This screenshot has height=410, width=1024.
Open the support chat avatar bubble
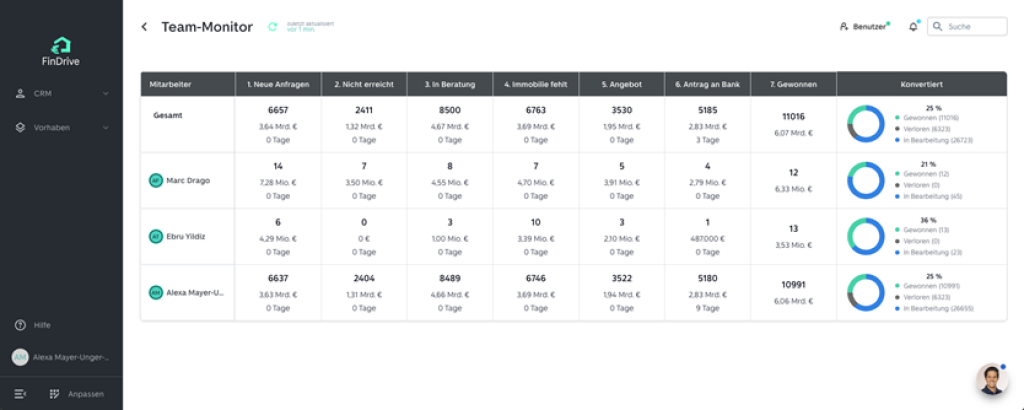click(x=991, y=379)
